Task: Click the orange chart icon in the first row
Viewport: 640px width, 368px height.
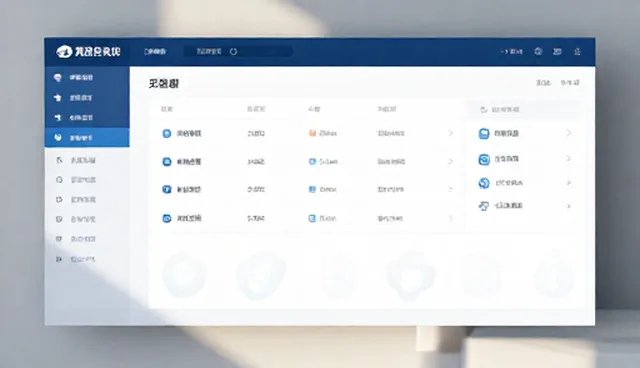Action: coord(312,133)
